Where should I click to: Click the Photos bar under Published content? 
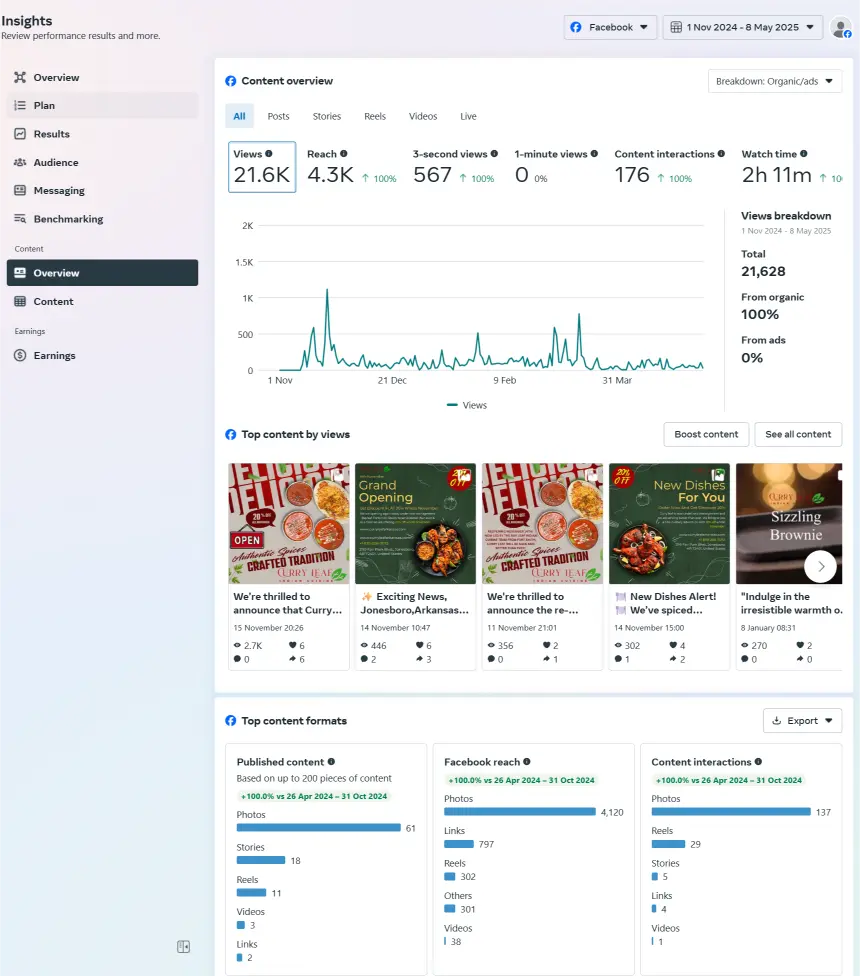click(x=319, y=828)
